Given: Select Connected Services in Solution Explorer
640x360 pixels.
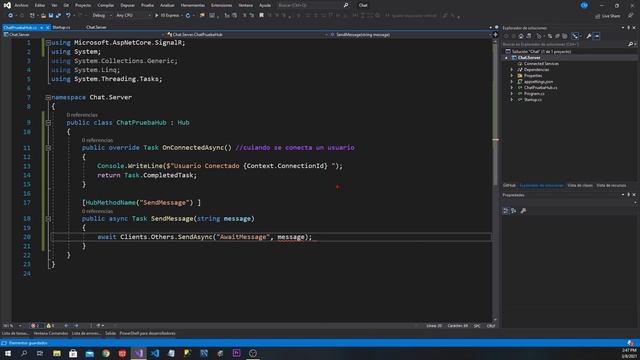Looking at the screenshot, I should 541,64.
